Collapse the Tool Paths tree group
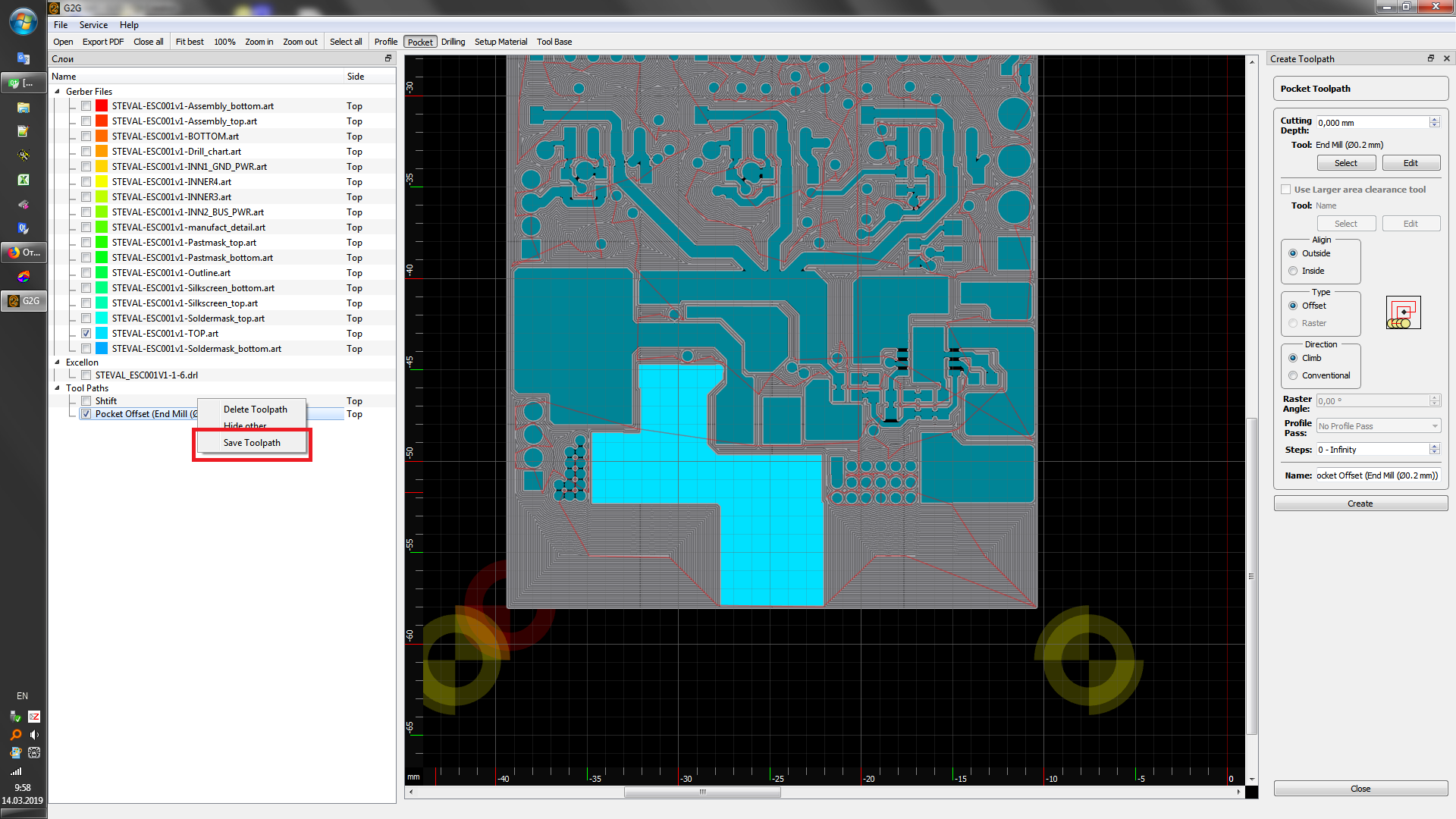The image size is (1456, 819). pyautogui.click(x=58, y=388)
